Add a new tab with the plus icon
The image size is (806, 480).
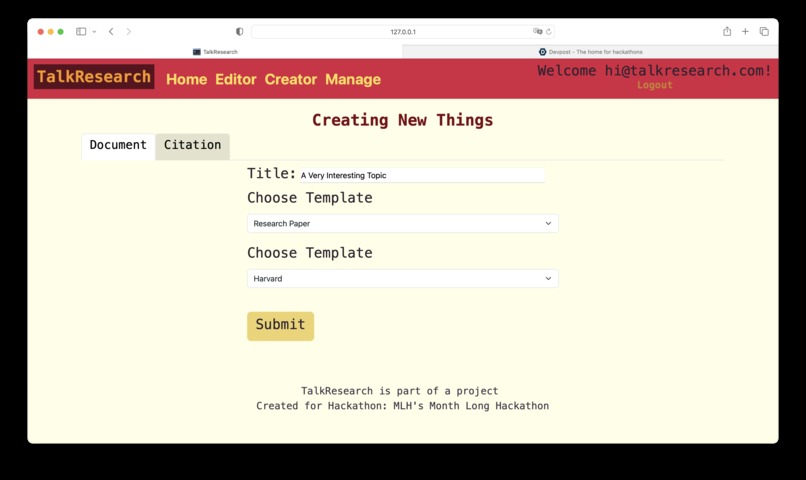[745, 31]
